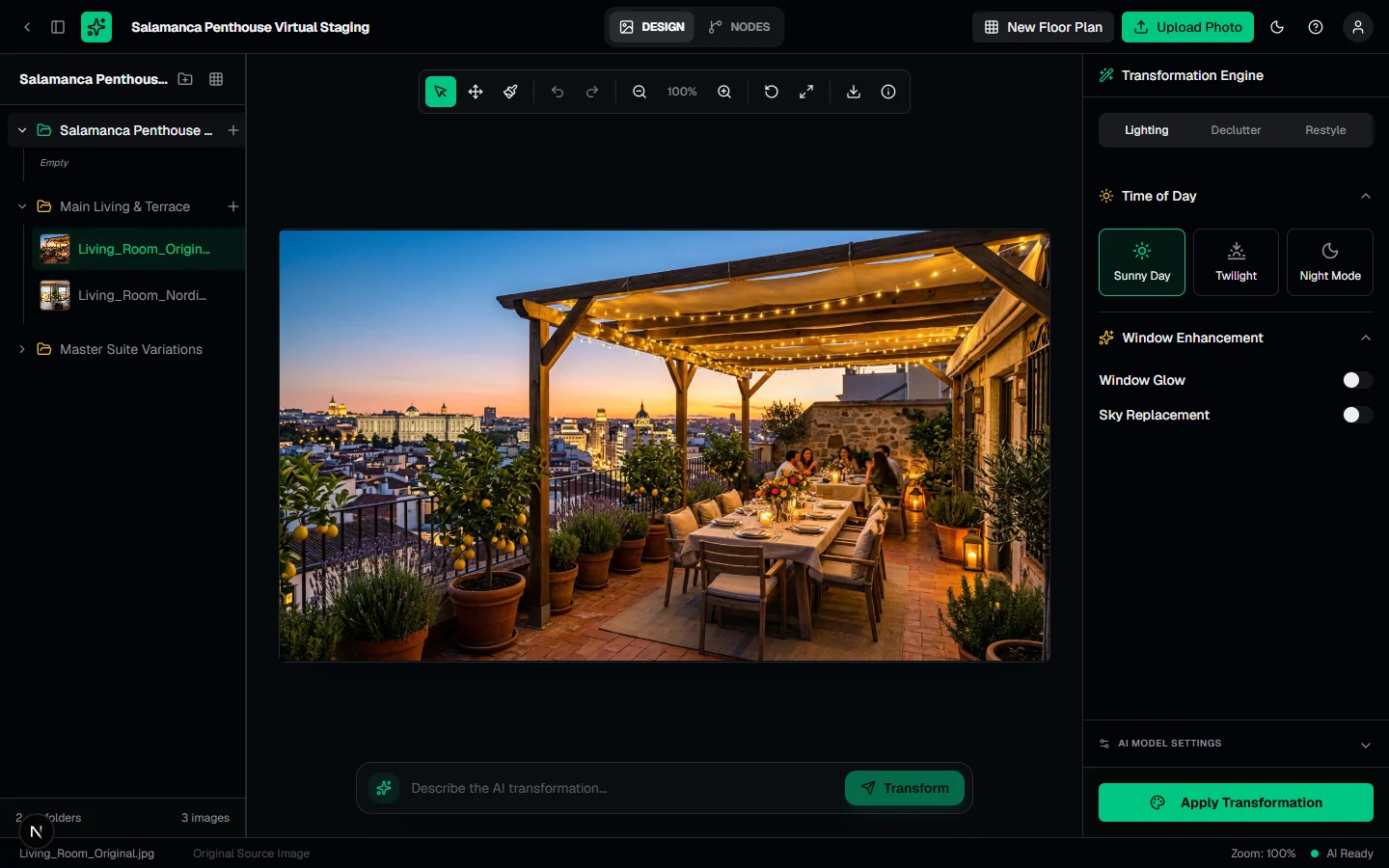The width and height of the screenshot is (1389, 868).
Task: Open the help question mark icon
Action: (x=1316, y=27)
